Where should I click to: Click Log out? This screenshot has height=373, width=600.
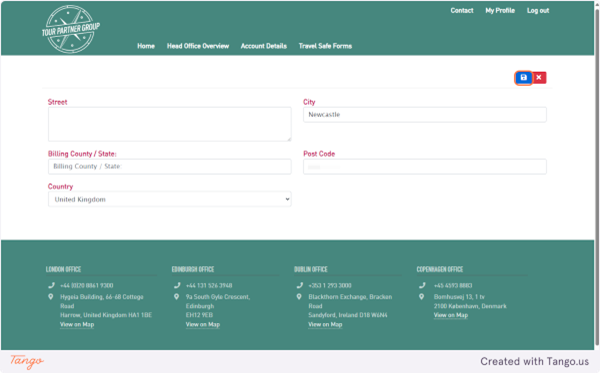[538, 11]
